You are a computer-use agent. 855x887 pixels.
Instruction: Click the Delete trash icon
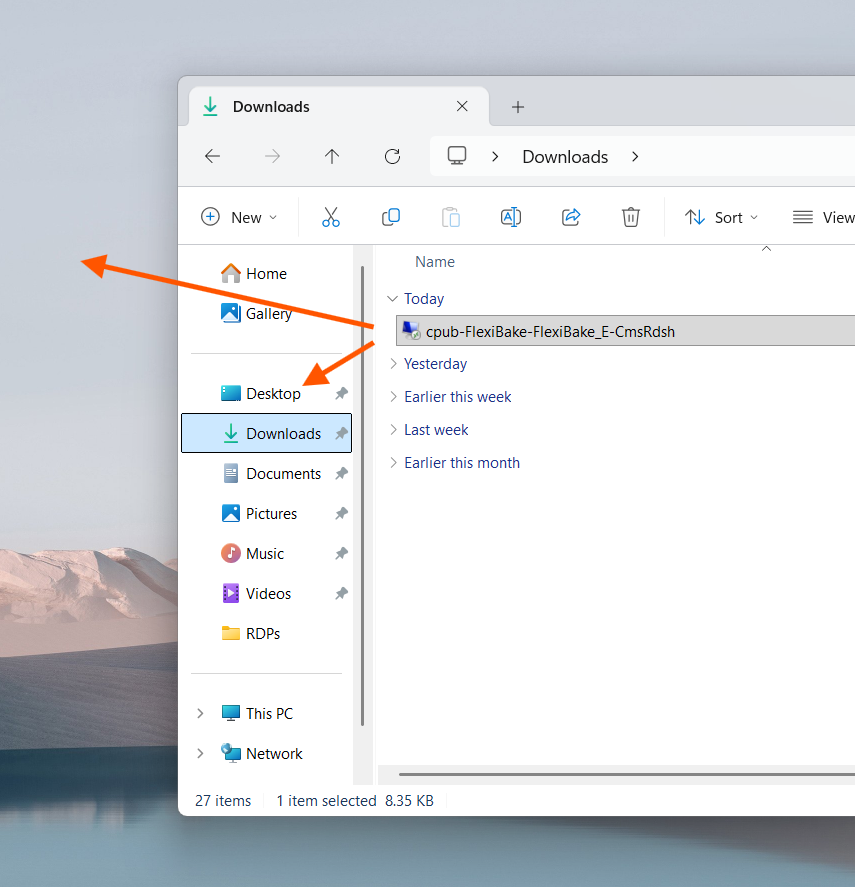[x=631, y=217]
